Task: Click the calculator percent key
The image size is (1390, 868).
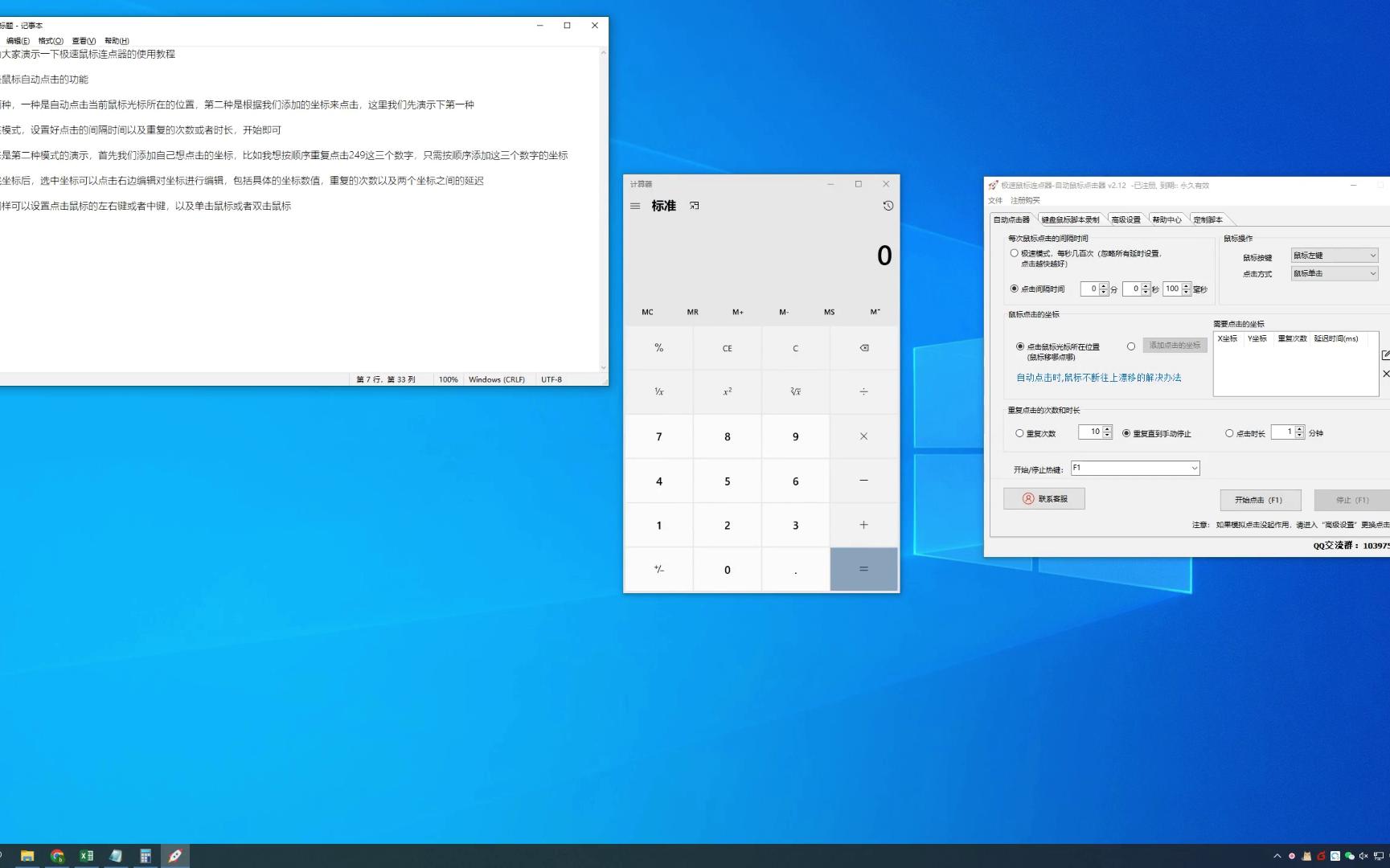Action: (x=659, y=348)
